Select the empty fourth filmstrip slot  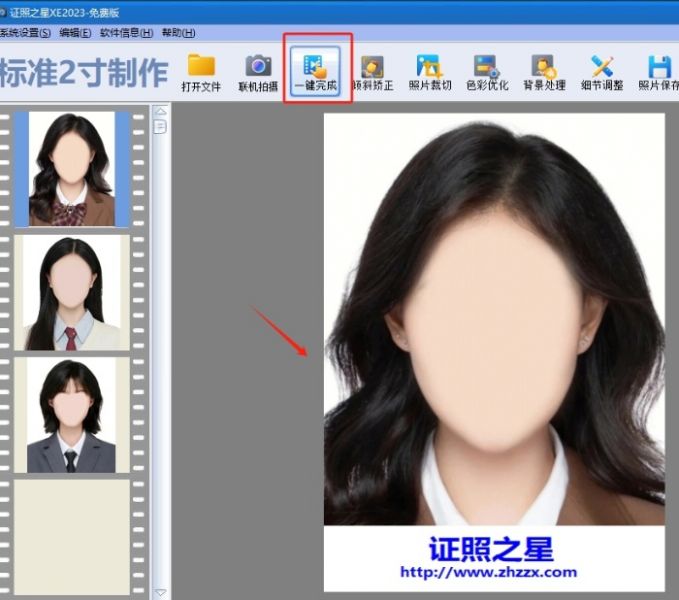(x=72, y=537)
